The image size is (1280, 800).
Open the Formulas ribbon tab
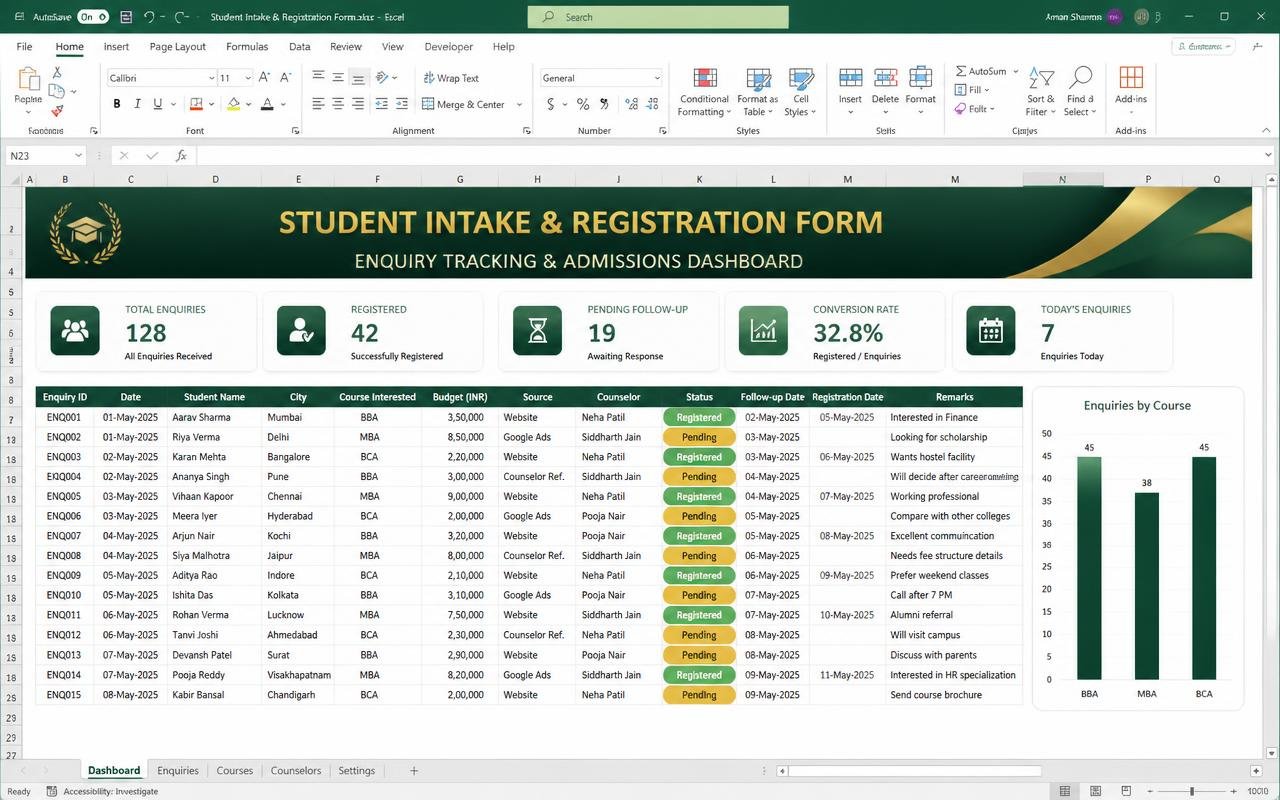(247, 46)
